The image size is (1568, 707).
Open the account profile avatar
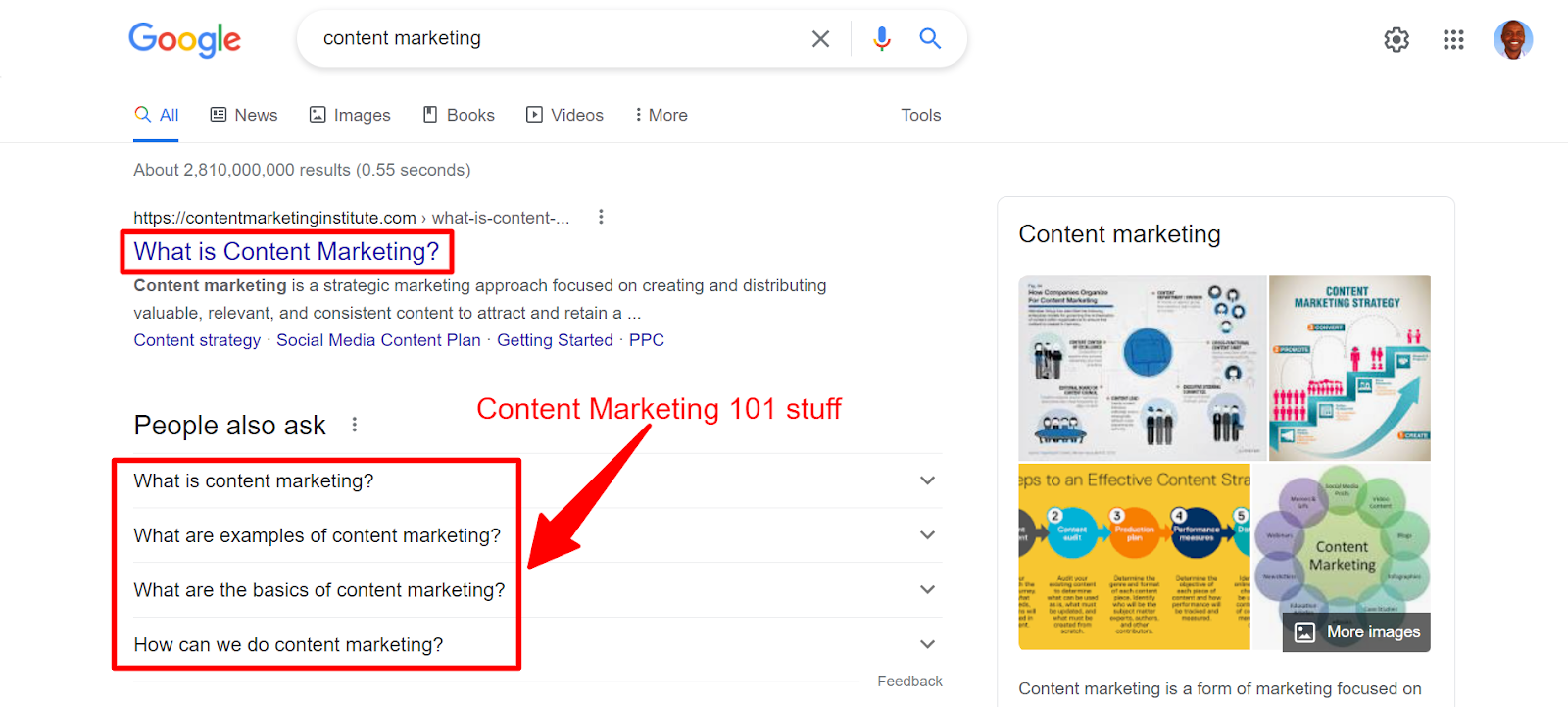pyautogui.click(x=1513, y=39)
